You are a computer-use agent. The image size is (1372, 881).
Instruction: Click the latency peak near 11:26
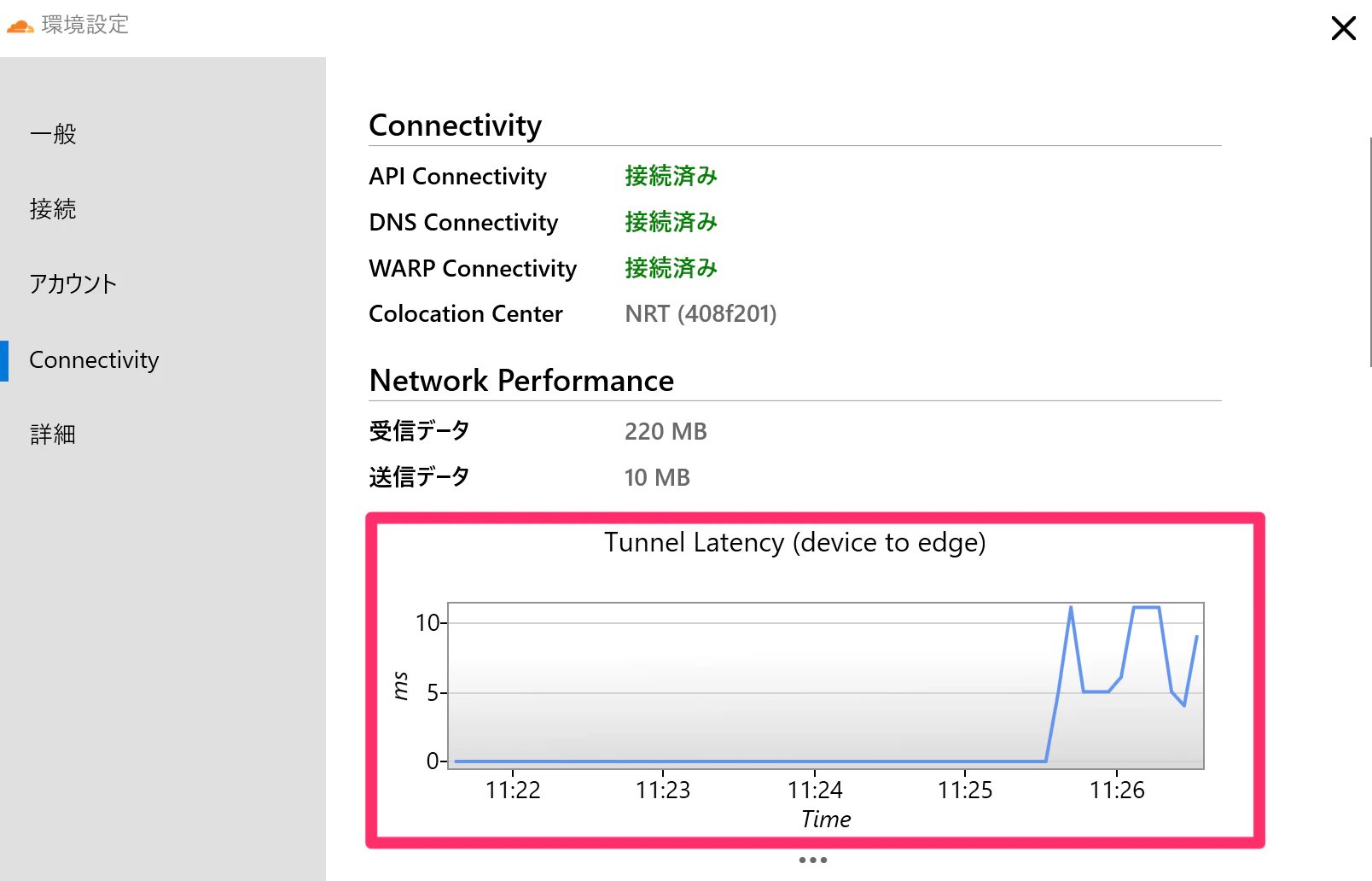[1146, 607]
